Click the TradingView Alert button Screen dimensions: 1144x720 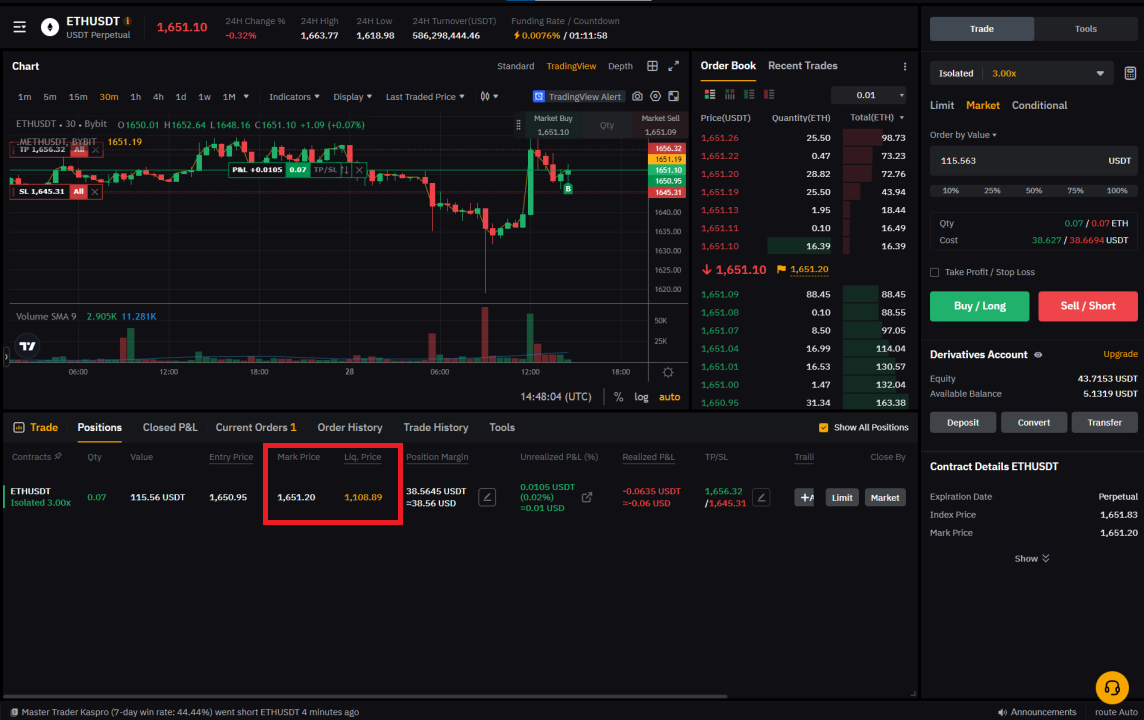pos(577,96)
